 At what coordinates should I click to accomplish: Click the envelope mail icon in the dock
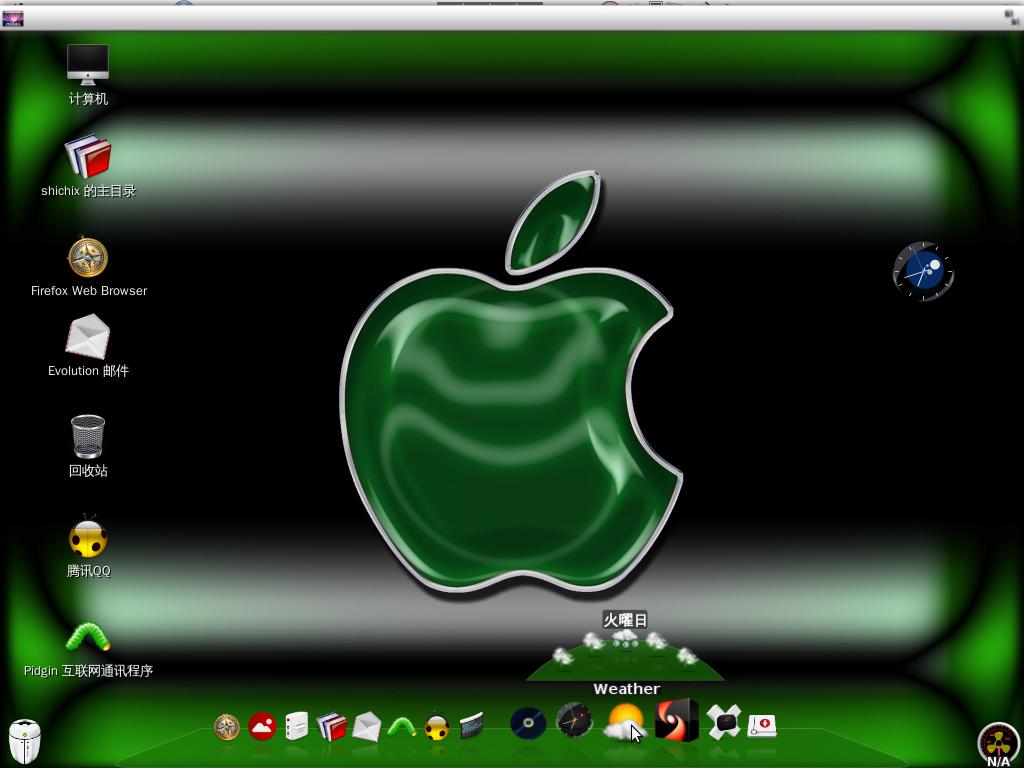(x=366, y=727)
